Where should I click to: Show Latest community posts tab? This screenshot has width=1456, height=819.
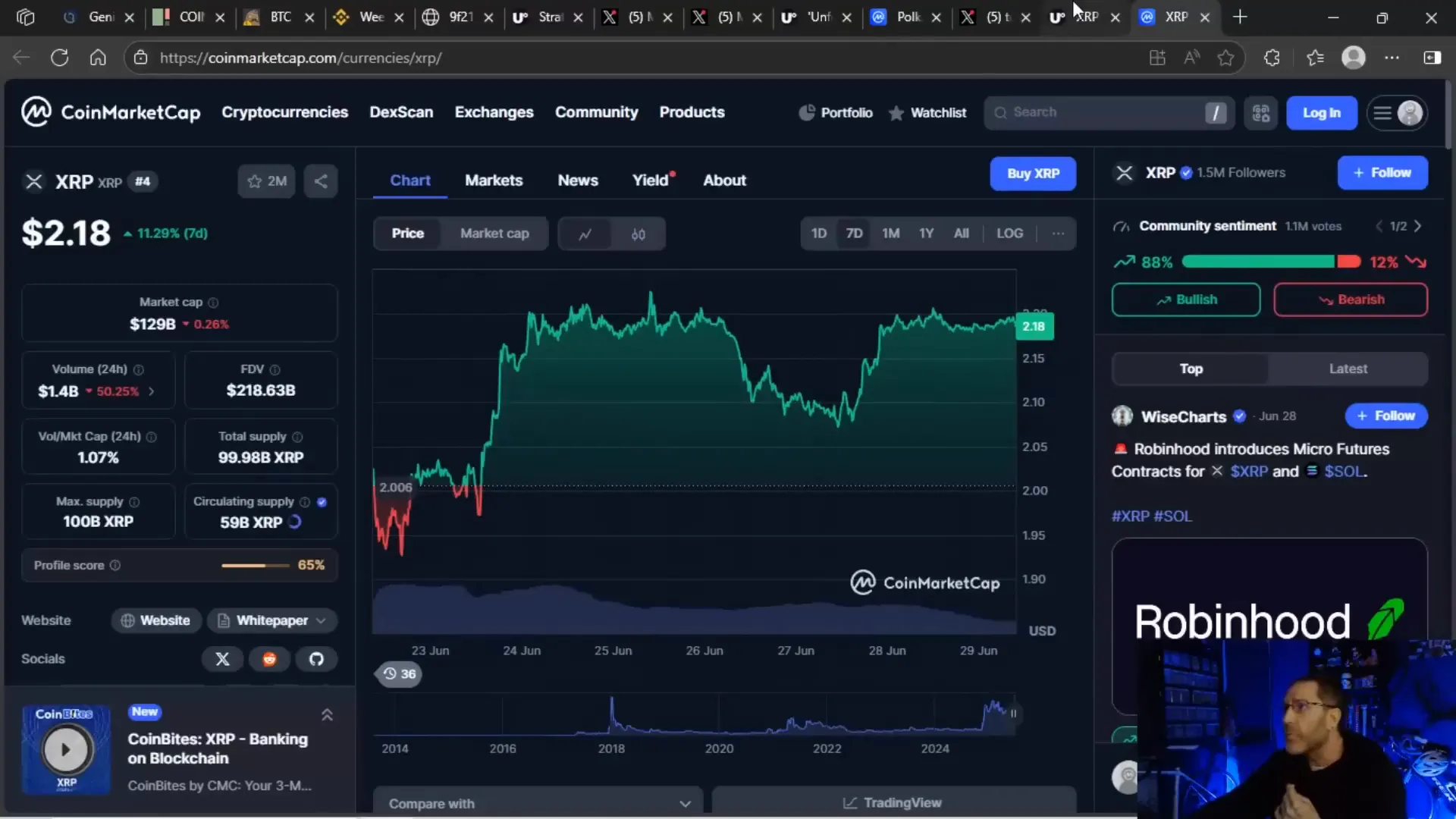coord(1348,369)
